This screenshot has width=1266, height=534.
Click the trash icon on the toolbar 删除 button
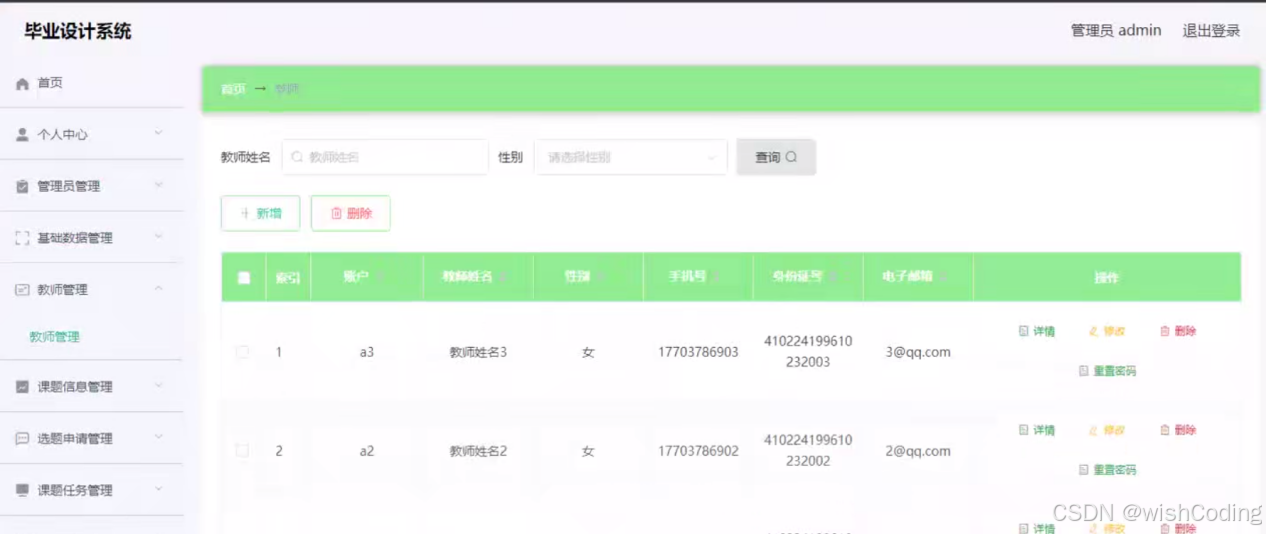[x=336, y=213]
